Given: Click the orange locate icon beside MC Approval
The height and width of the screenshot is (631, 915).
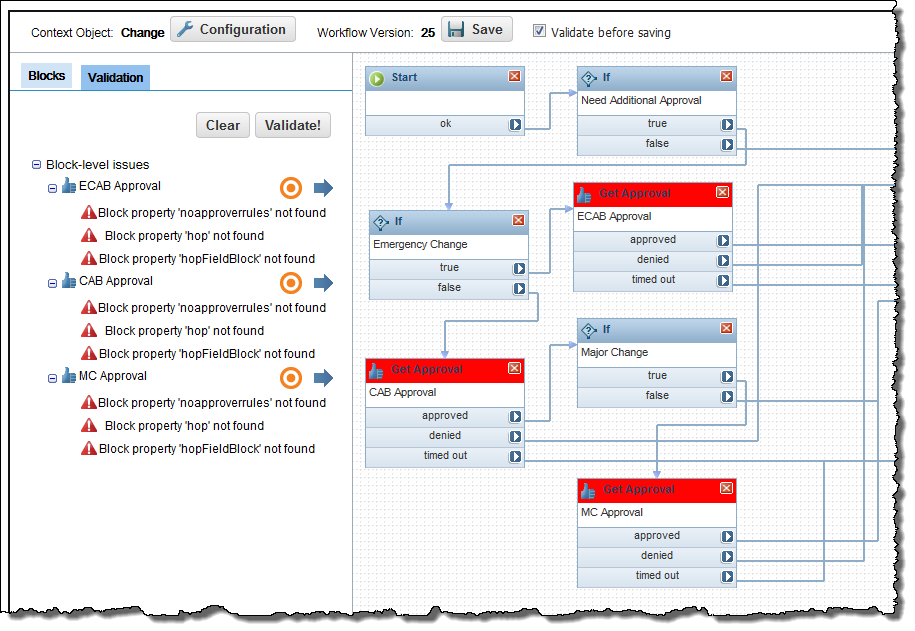Looking at the screenshot, I should pos(290,378).
